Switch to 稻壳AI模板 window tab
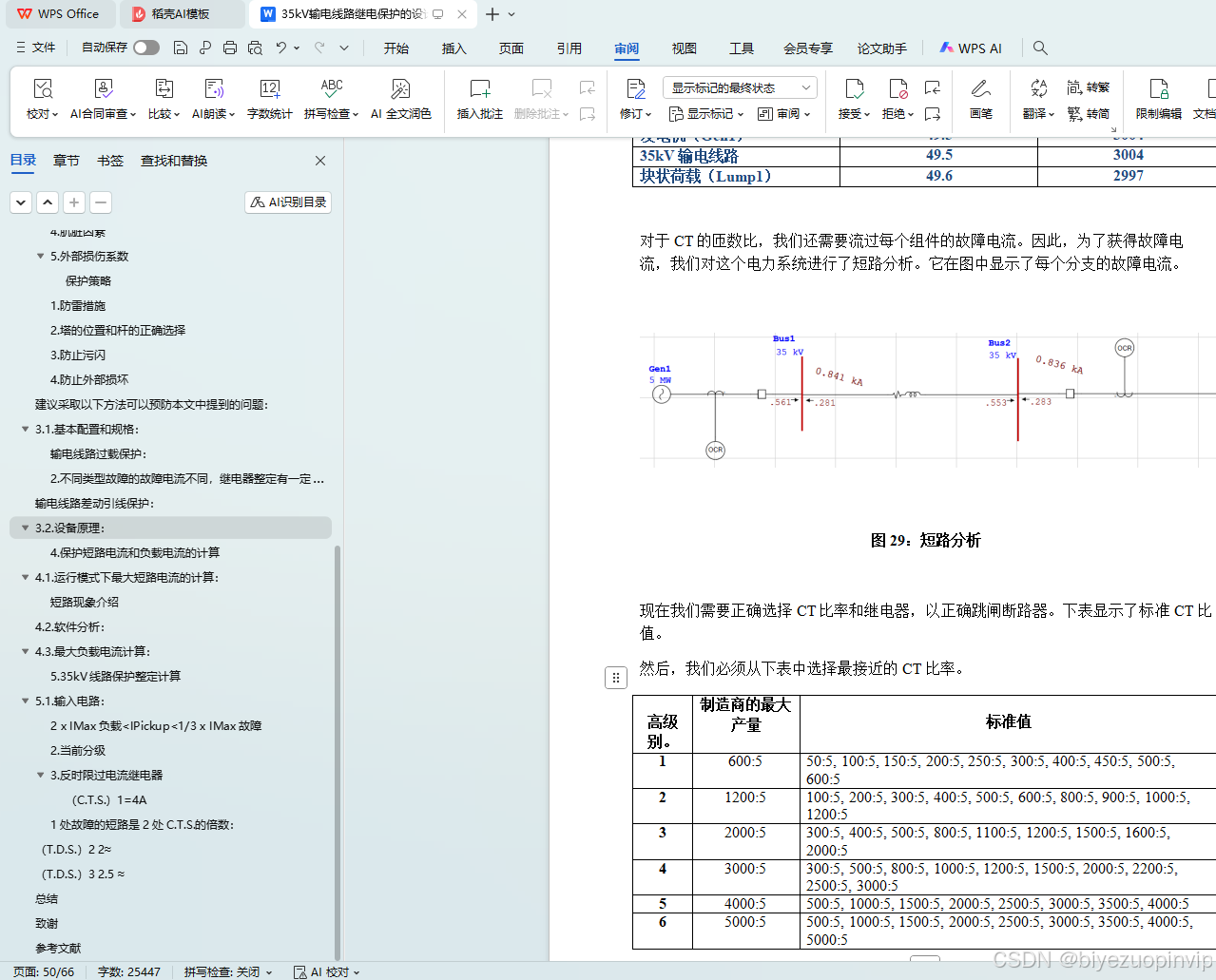 pyautogui.click(x=181, y=14)
